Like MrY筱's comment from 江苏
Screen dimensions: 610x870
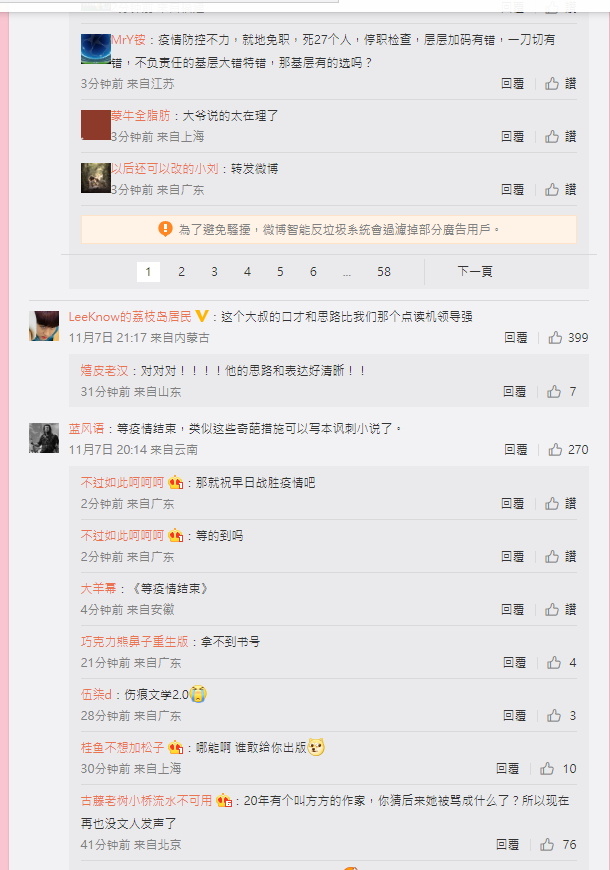point(560,84)
